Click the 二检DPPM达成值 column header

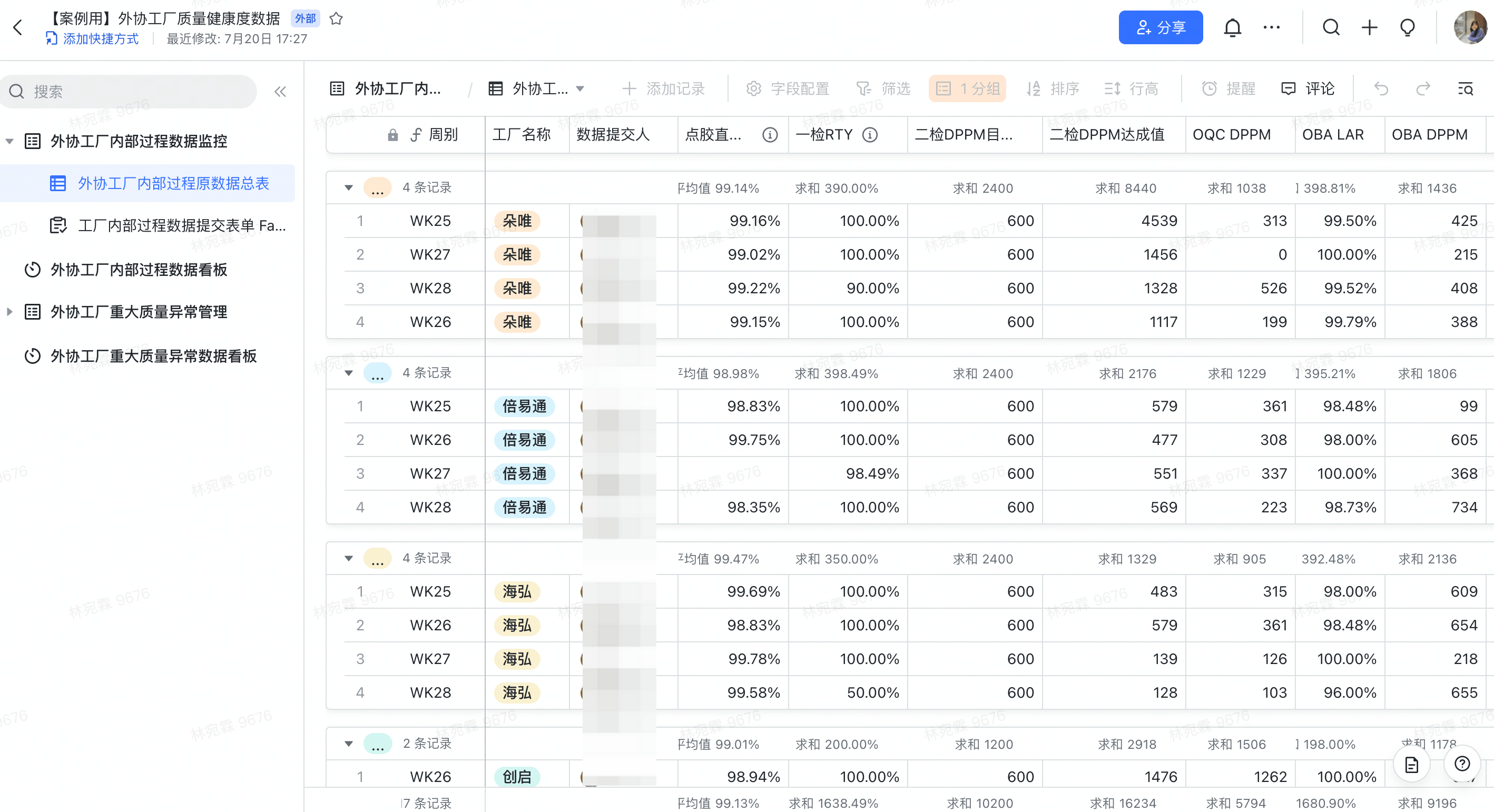click(x=1114, y=134)
